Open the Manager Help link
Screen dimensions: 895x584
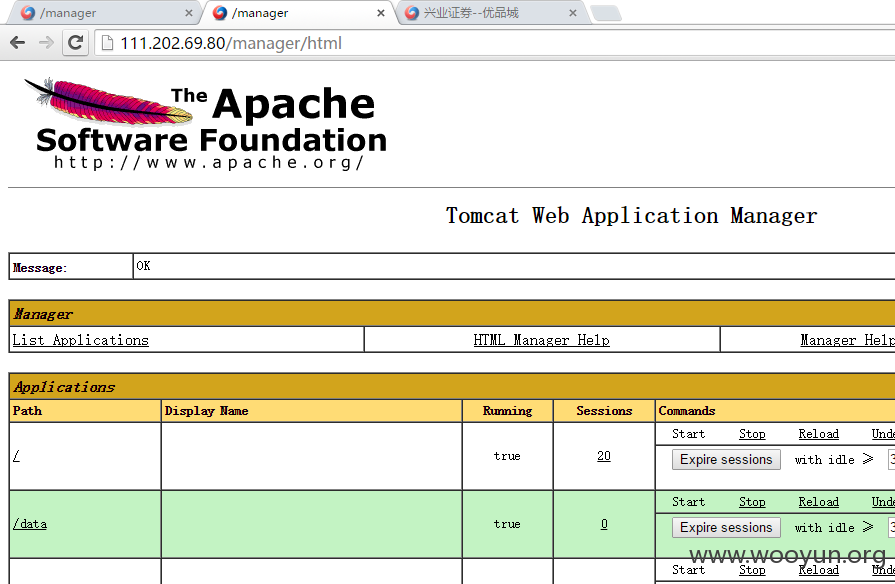[x=847, y=340]
